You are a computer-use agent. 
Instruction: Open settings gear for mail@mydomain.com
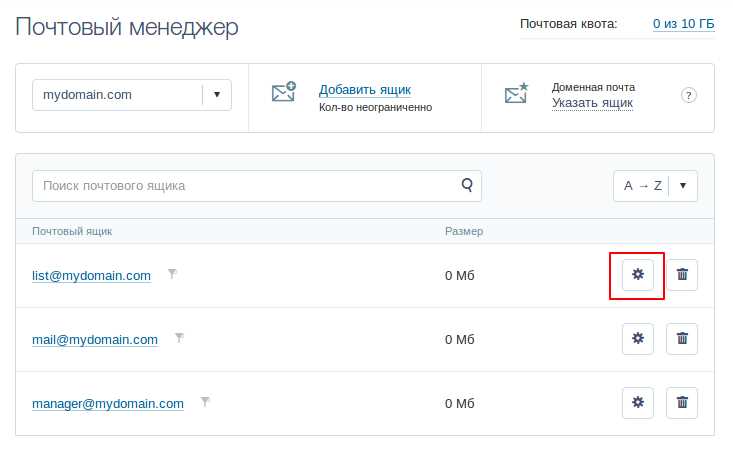638,339
